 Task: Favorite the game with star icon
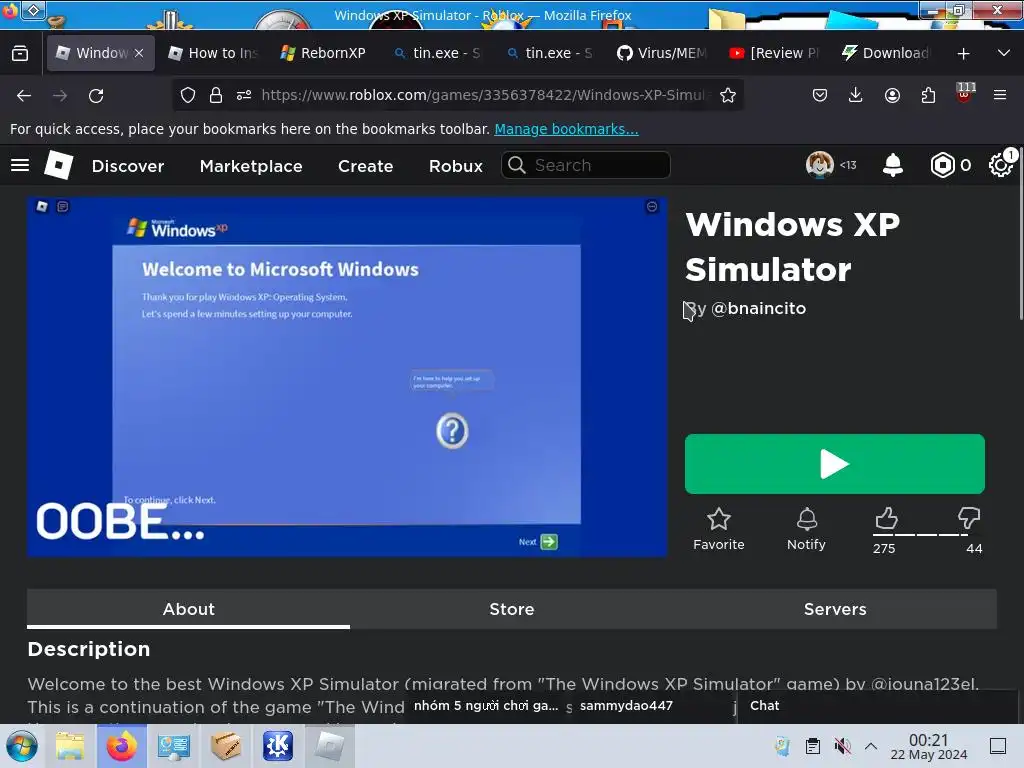718,519
